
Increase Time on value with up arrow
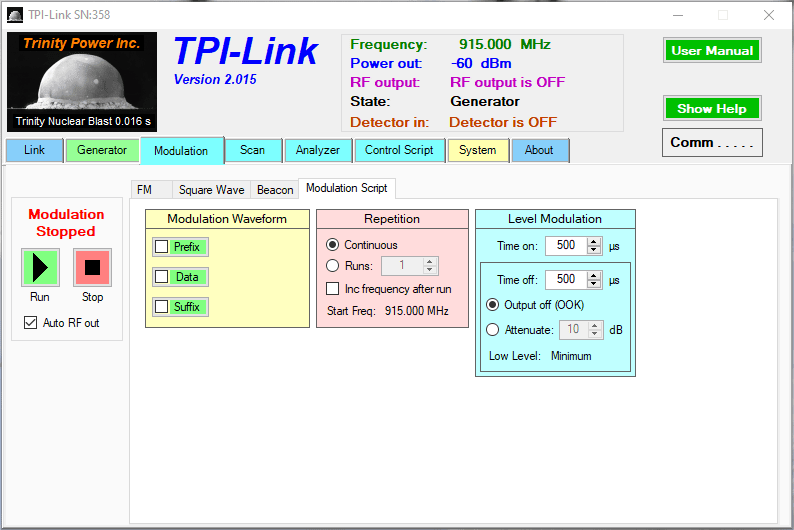coord(594,242)
